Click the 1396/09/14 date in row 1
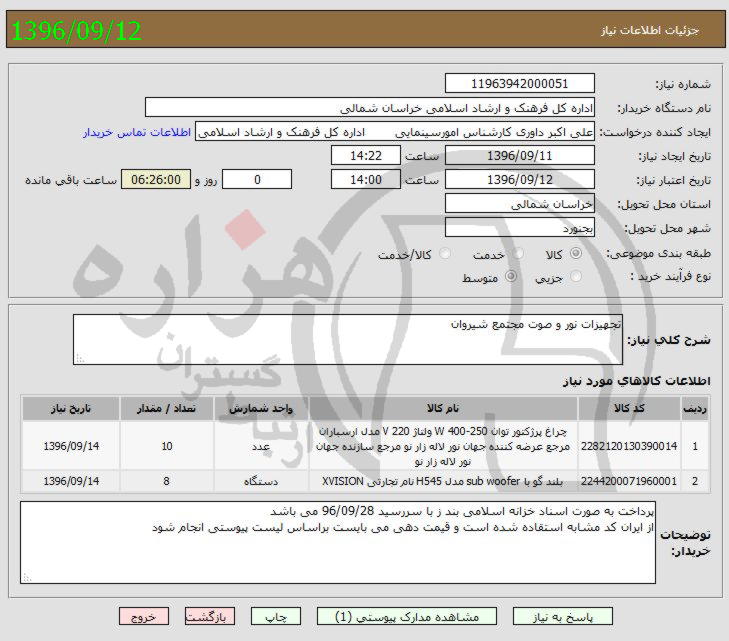729x641 pixels. coord(71,446)
